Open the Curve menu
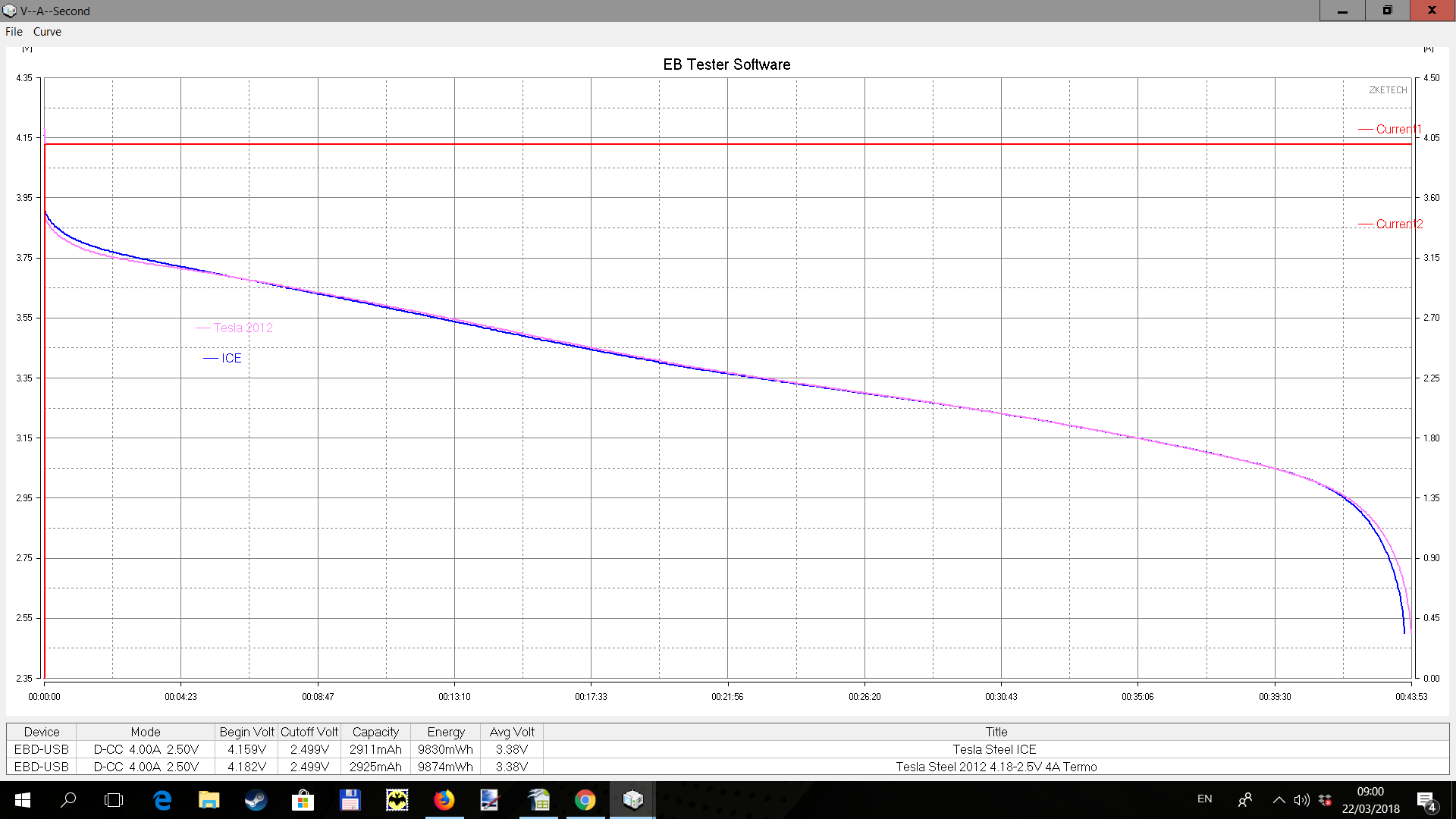Viewport: 1456px width, 819px height. 47,32
